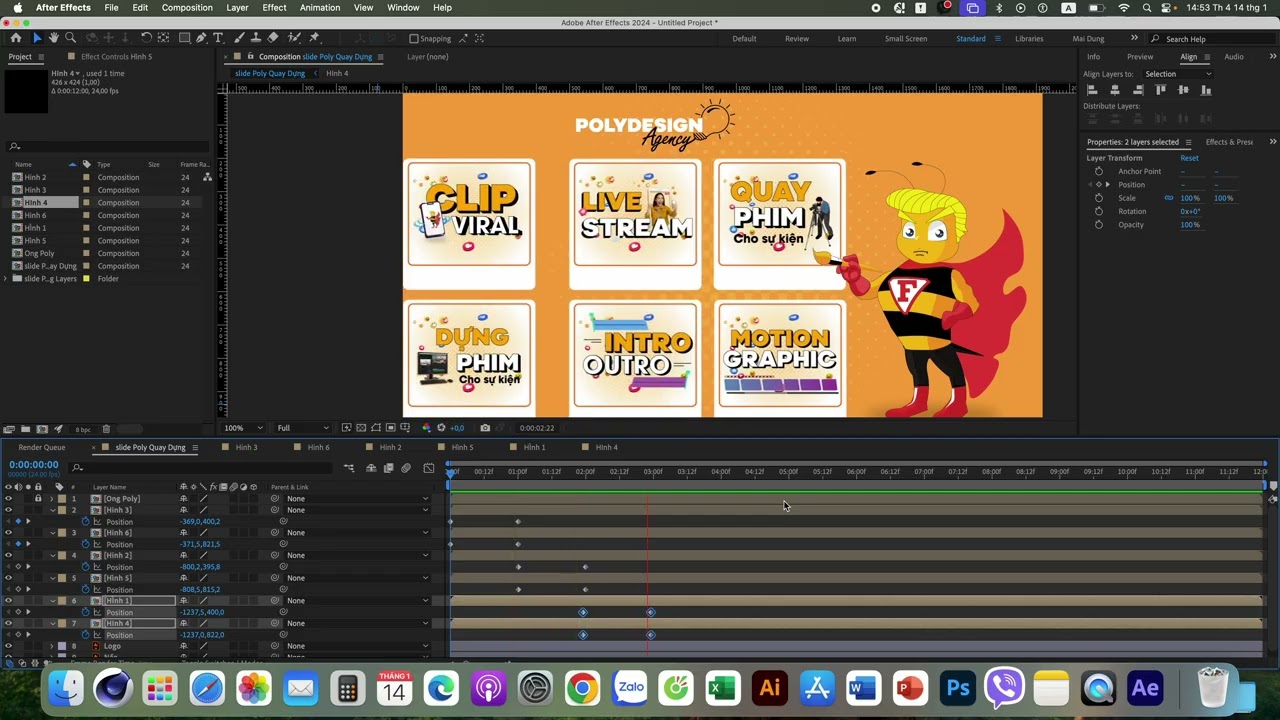Click Reset in Layer Transform

(1189, 158)
